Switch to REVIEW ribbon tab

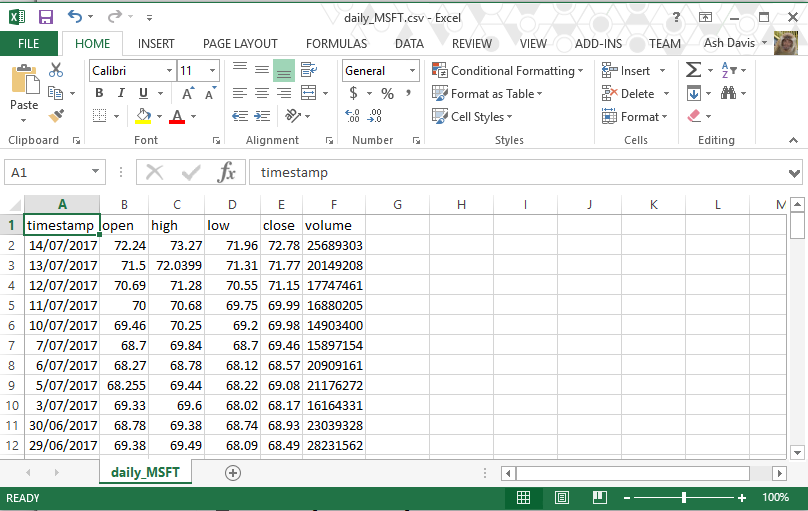coord(472,44)
